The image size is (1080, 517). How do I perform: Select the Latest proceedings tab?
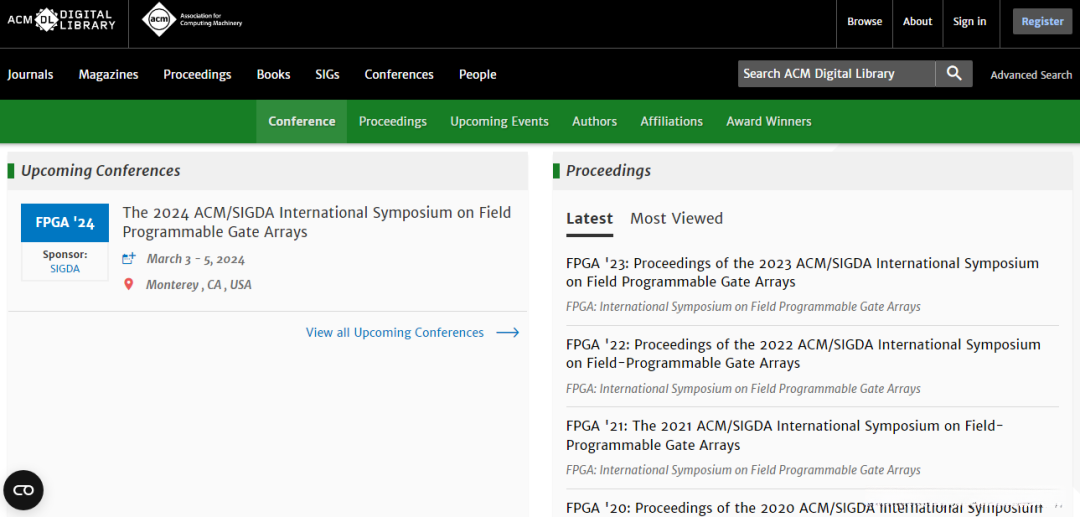pos(589,218)
